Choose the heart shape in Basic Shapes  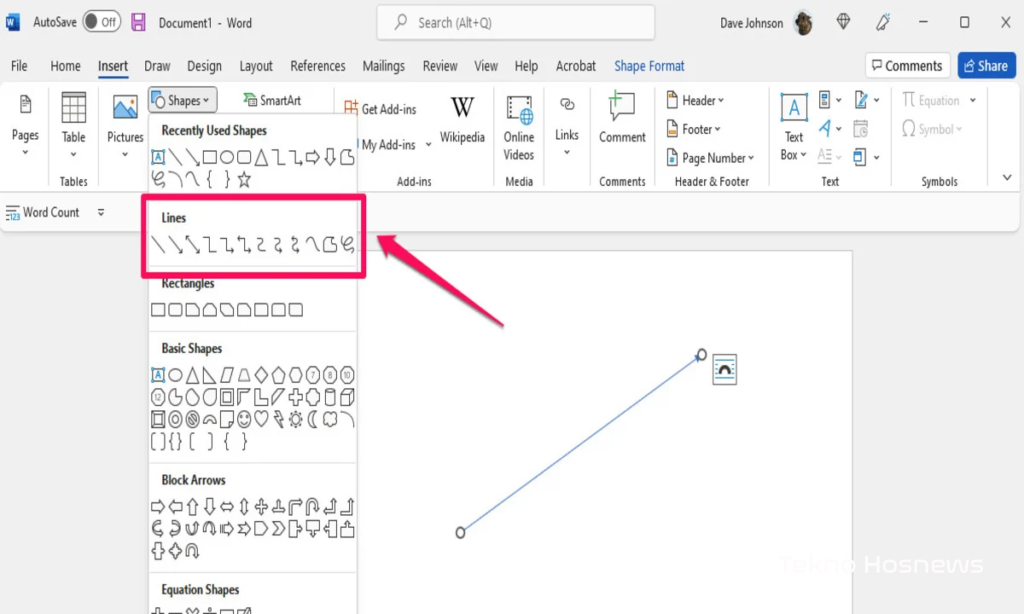[x=261, y=419]
